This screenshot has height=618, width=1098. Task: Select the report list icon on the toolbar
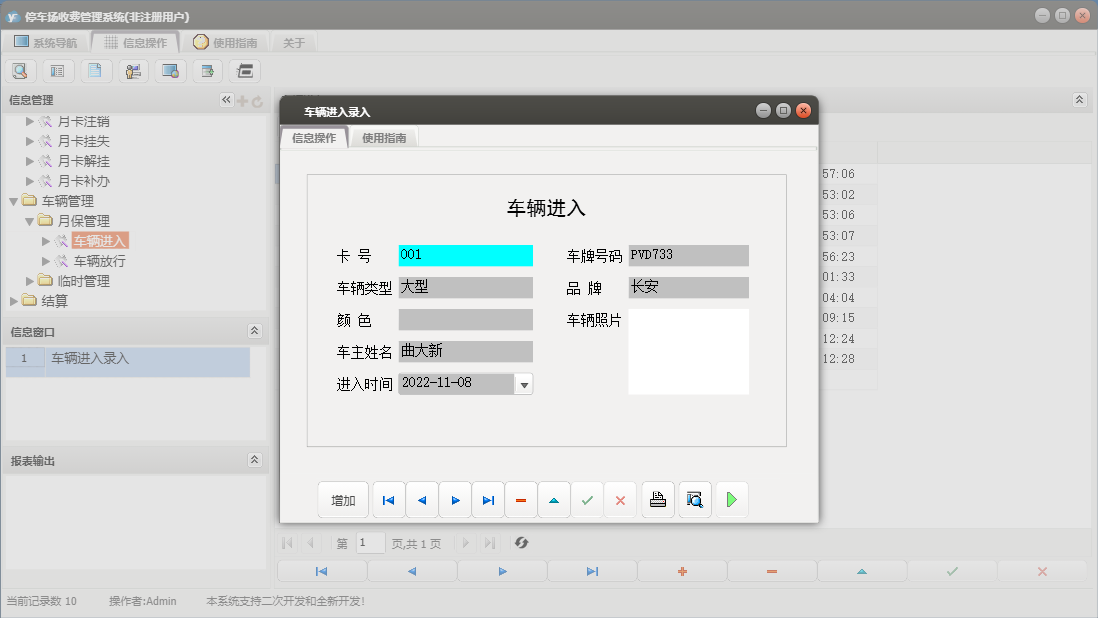point(58,70)
